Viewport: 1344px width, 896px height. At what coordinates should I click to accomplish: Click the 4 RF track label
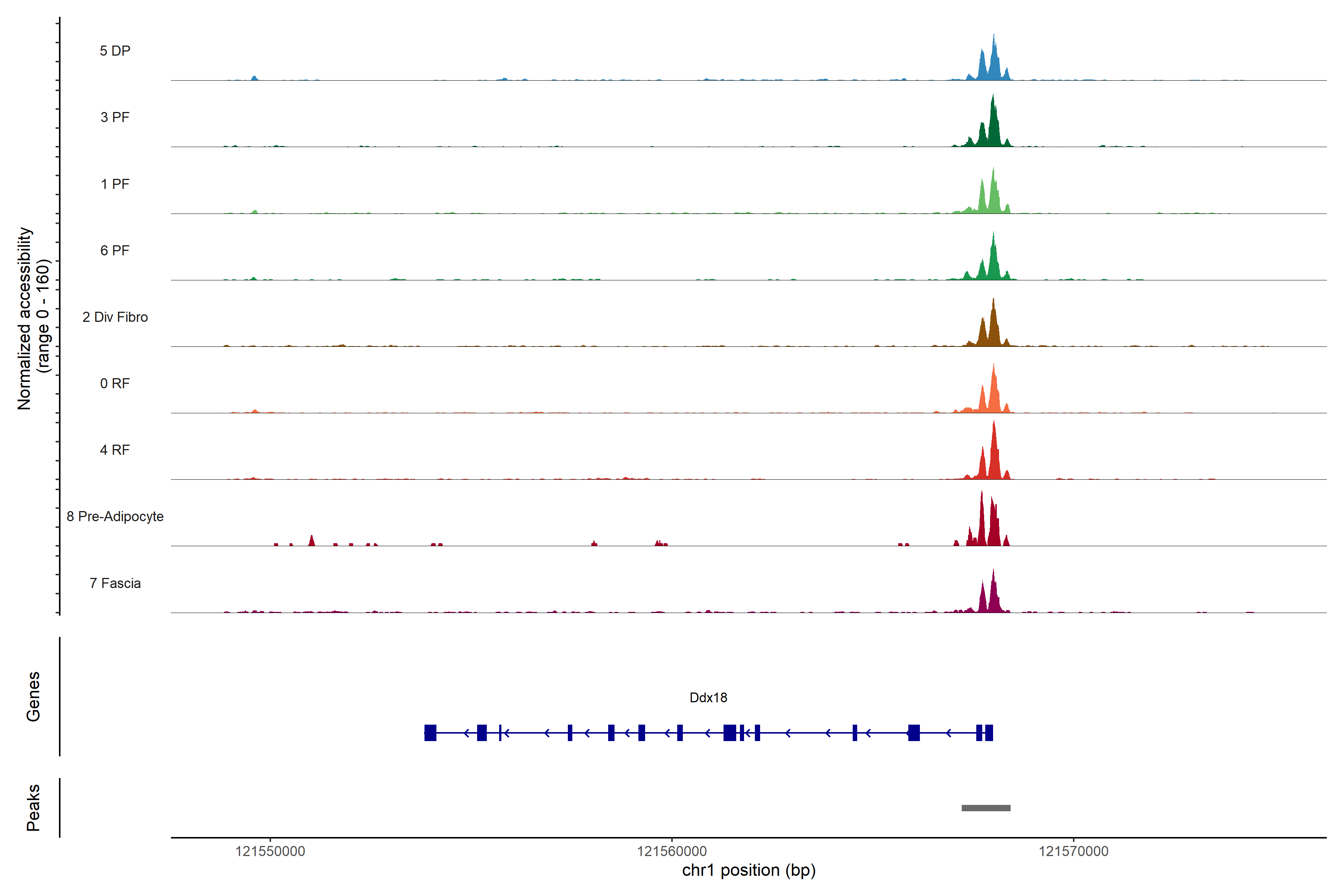[115, 450]
